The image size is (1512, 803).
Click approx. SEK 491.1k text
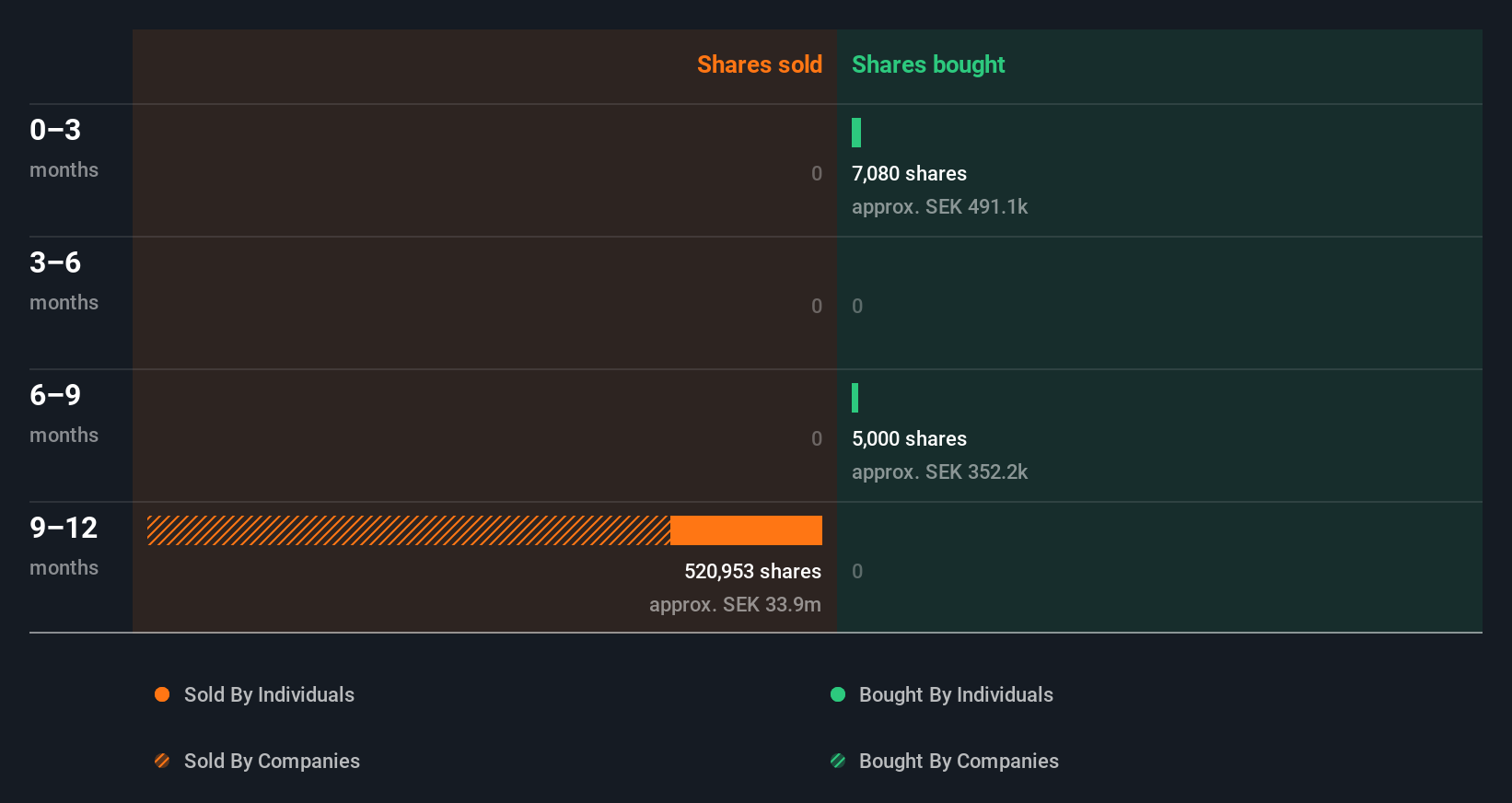(939, 206)
